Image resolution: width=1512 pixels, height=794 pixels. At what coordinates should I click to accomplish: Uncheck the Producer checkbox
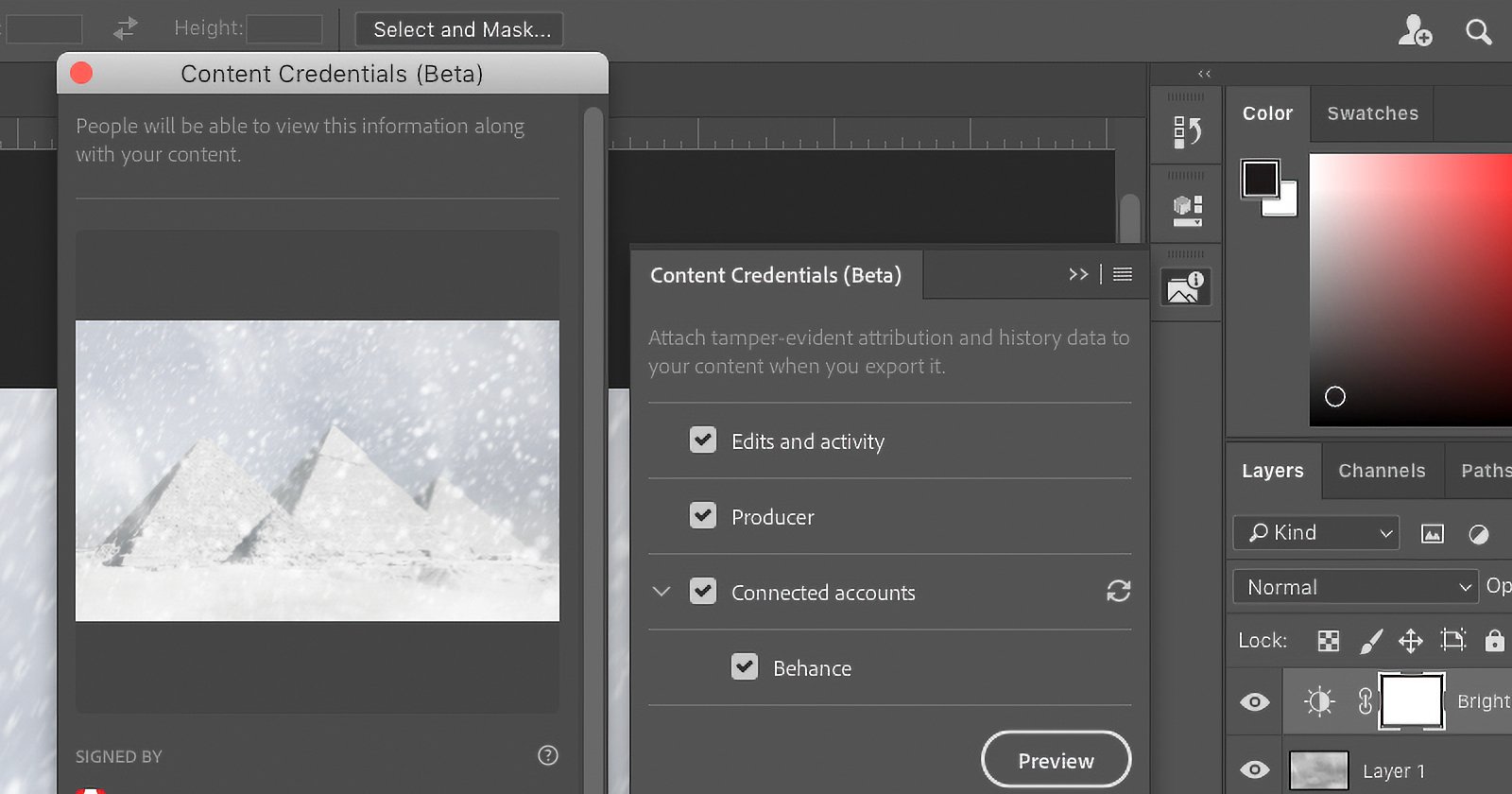pyautogui.click(x=703, y=516)
